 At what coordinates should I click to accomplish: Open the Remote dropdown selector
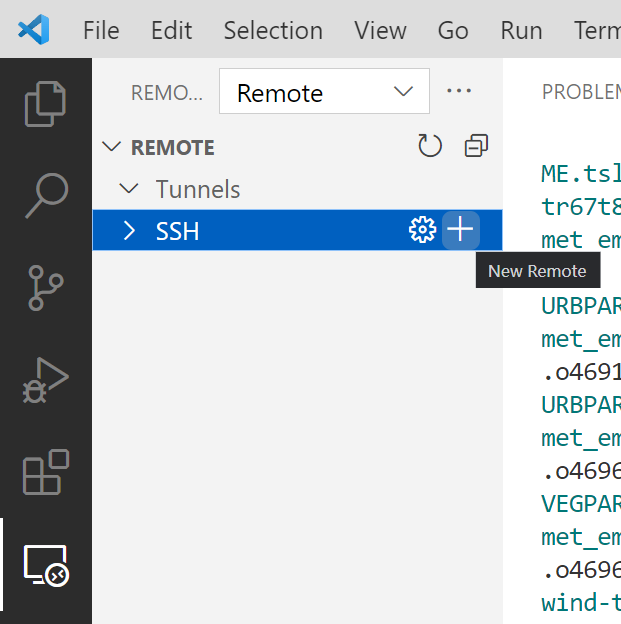pos(324,92)
